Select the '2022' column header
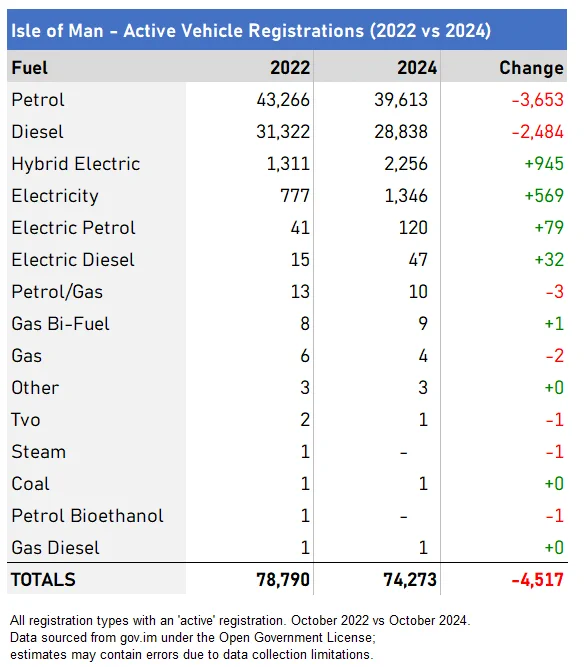Image resolution: width=588 pixels, height=667 pixels. click(x=290, y=68)
